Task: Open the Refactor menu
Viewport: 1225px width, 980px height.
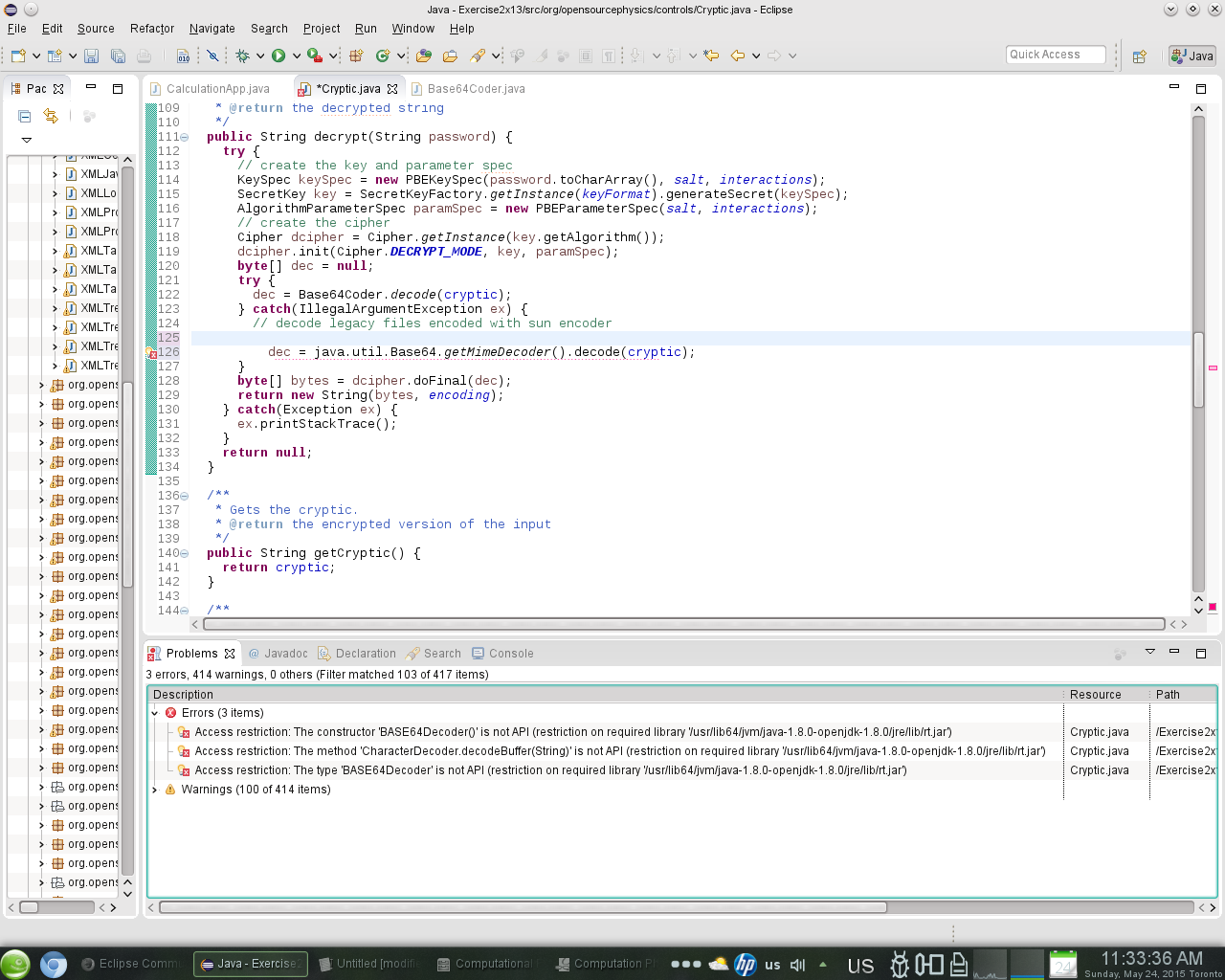Action: (x=151, y=29)
